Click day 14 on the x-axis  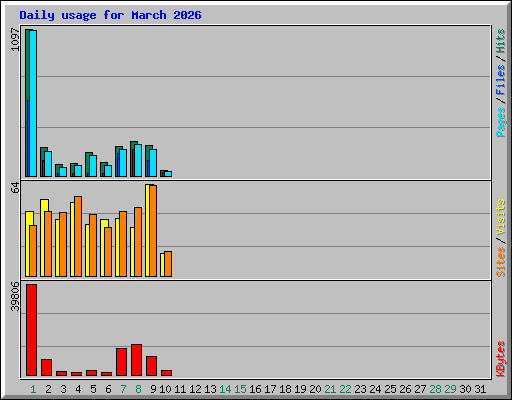[225, 389]
